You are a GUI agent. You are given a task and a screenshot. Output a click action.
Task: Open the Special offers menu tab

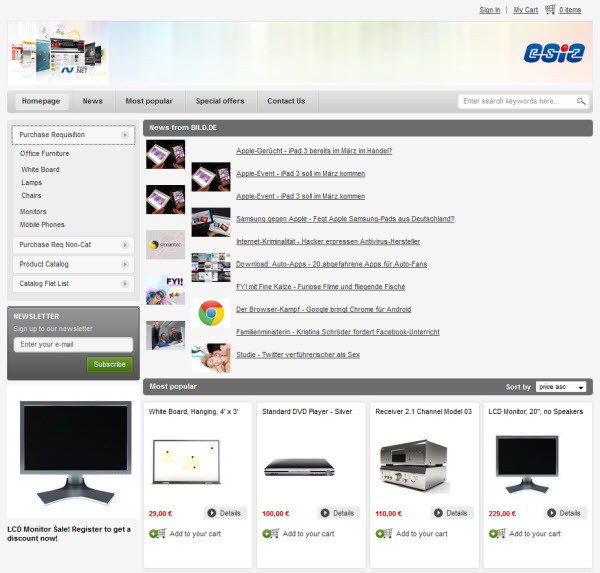[220, 101]
